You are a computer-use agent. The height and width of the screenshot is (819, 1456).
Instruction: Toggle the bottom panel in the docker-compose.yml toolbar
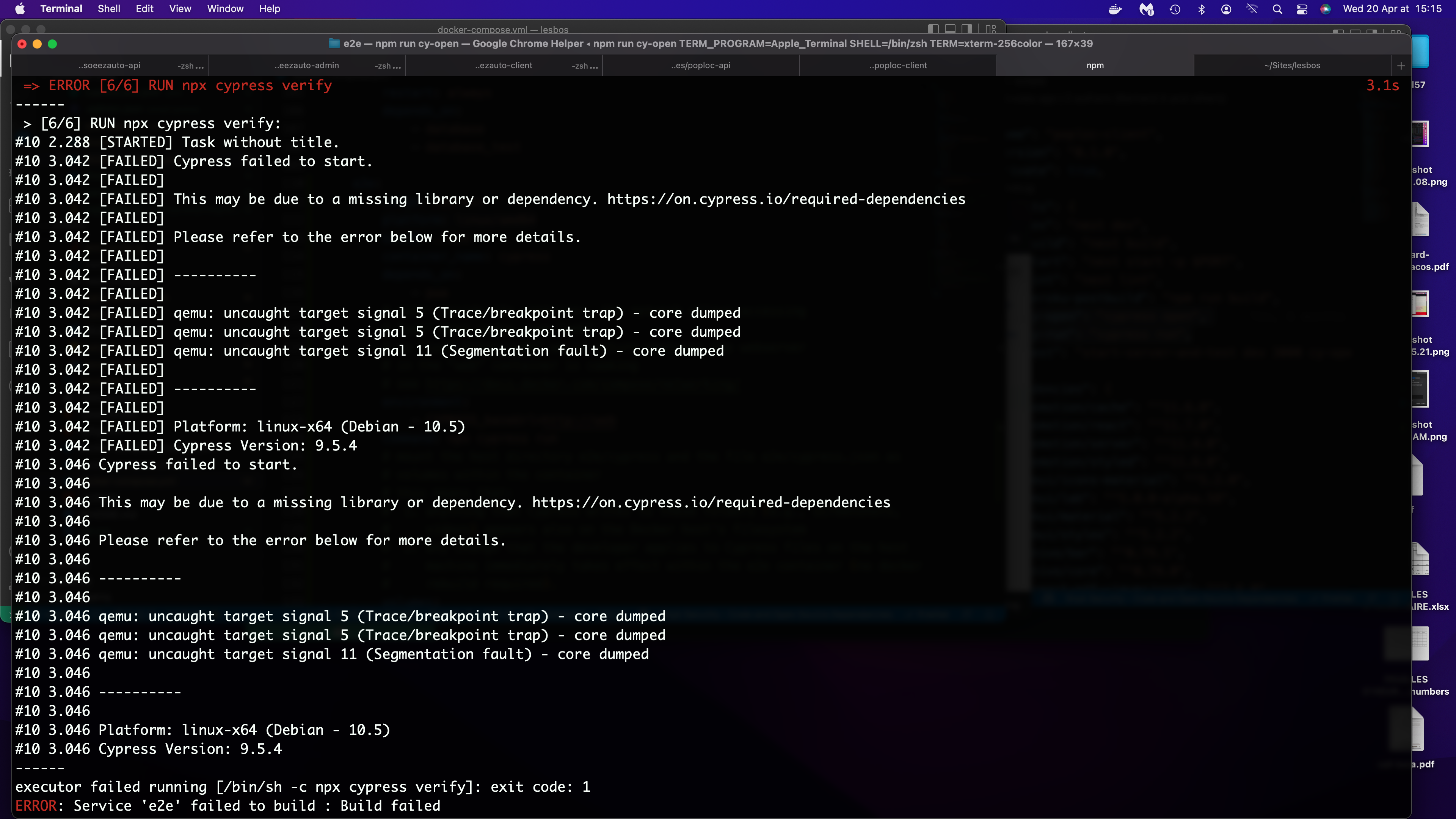(950, 28)
